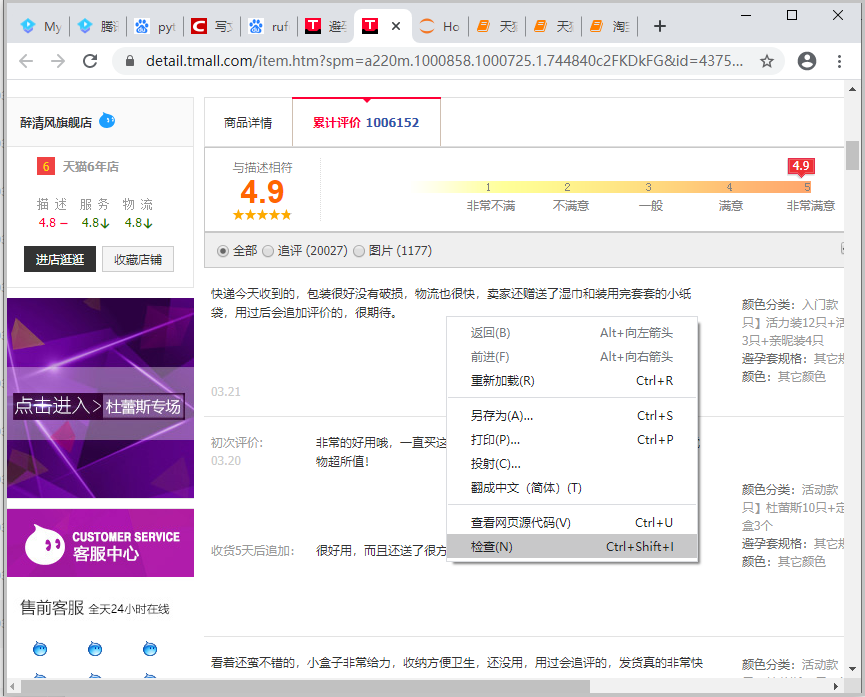Screen dimensions: 865x697
Task: Click the scrollbar down arrow
Action: click(x=852, y=669)
